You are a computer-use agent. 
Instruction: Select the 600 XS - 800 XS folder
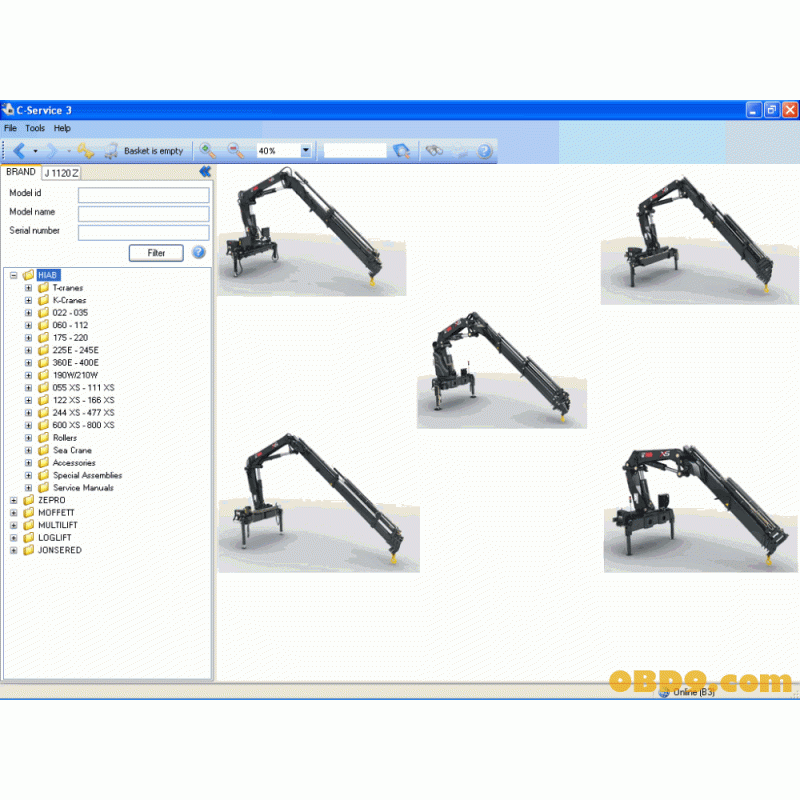(x=83, y=426)
